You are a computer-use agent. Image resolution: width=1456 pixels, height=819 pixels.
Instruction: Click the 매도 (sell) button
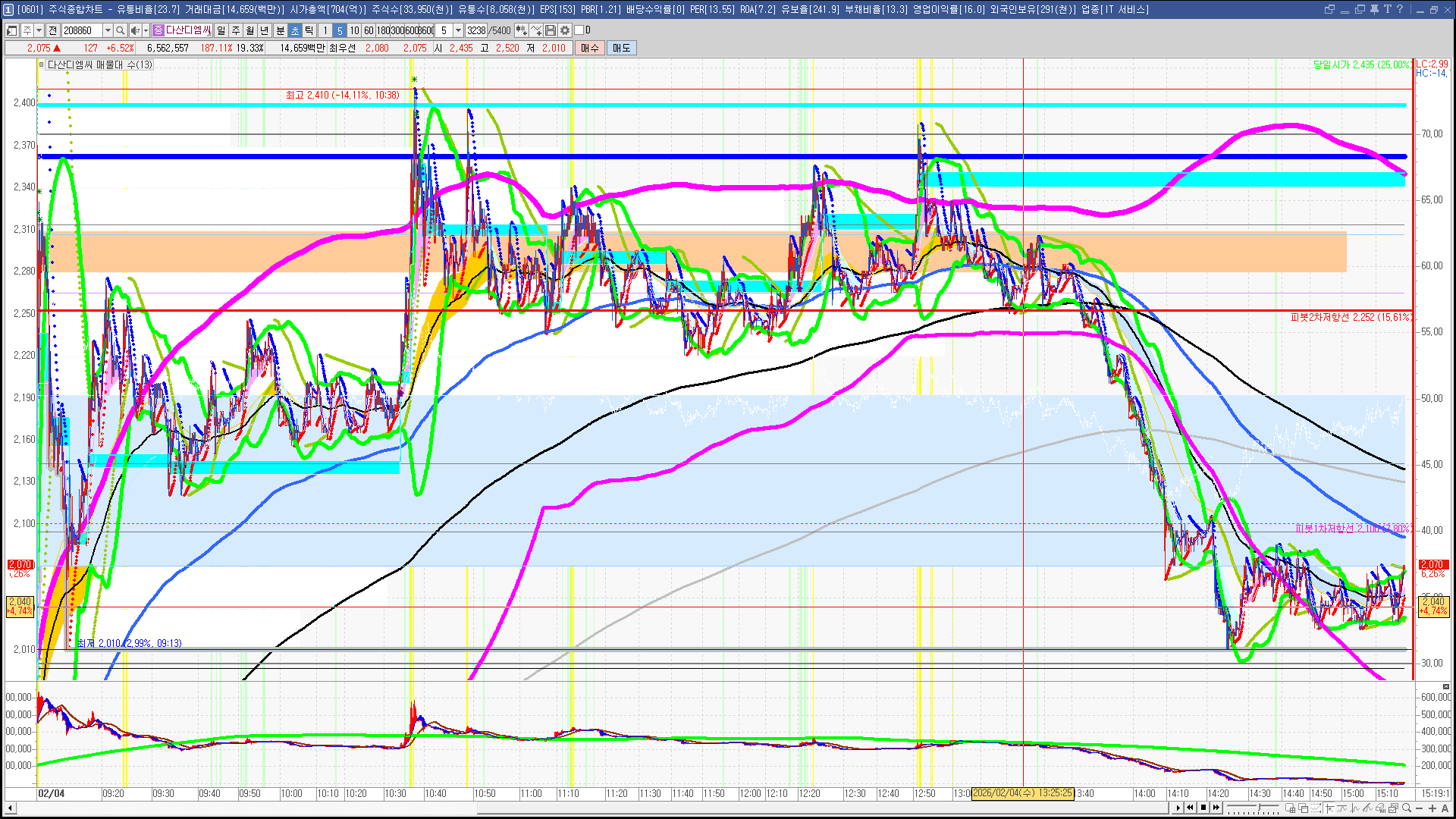[x=622, y=48]
